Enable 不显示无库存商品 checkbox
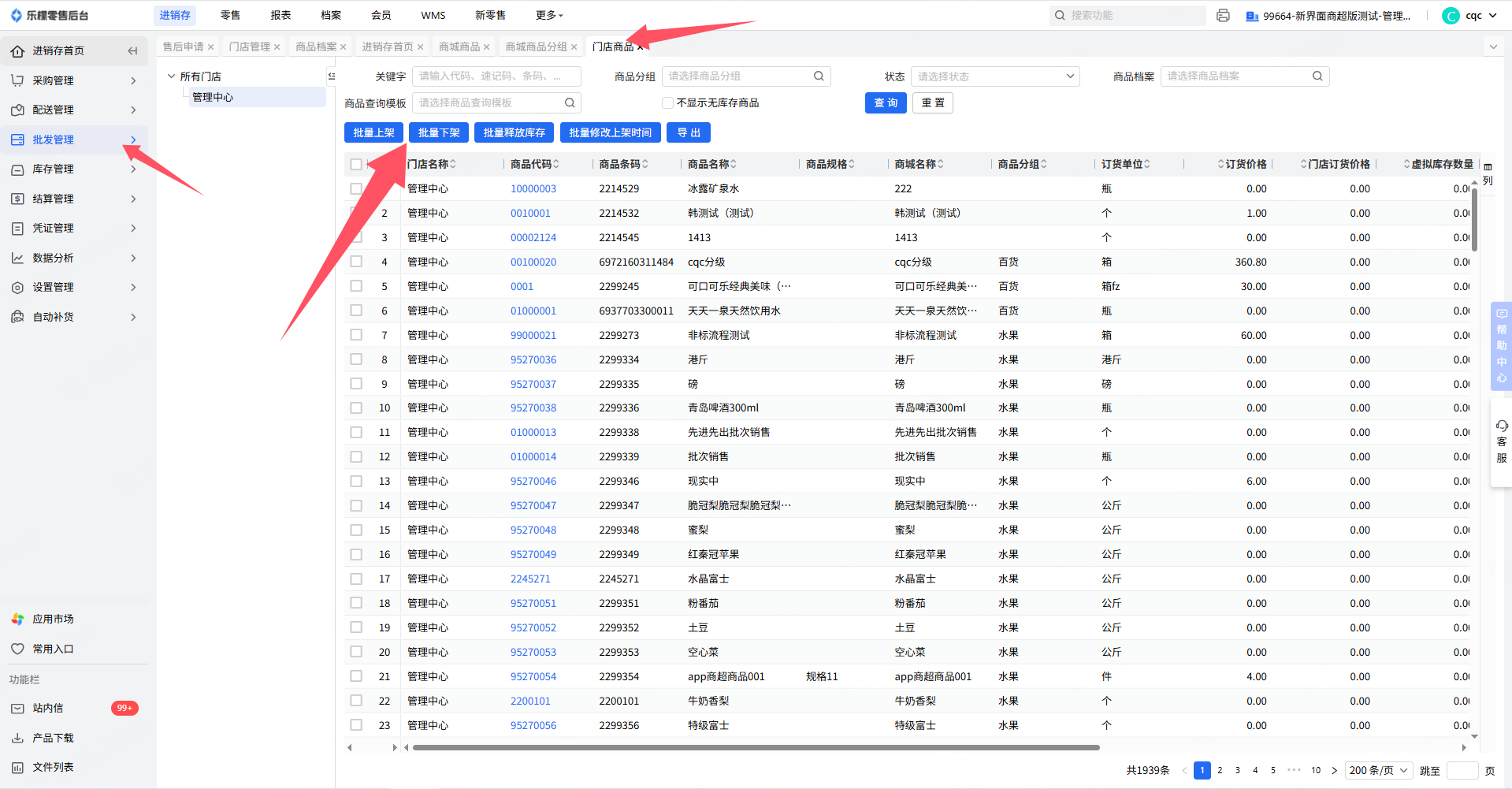This screenshot has width=1512, height=789. click(668, 103)
